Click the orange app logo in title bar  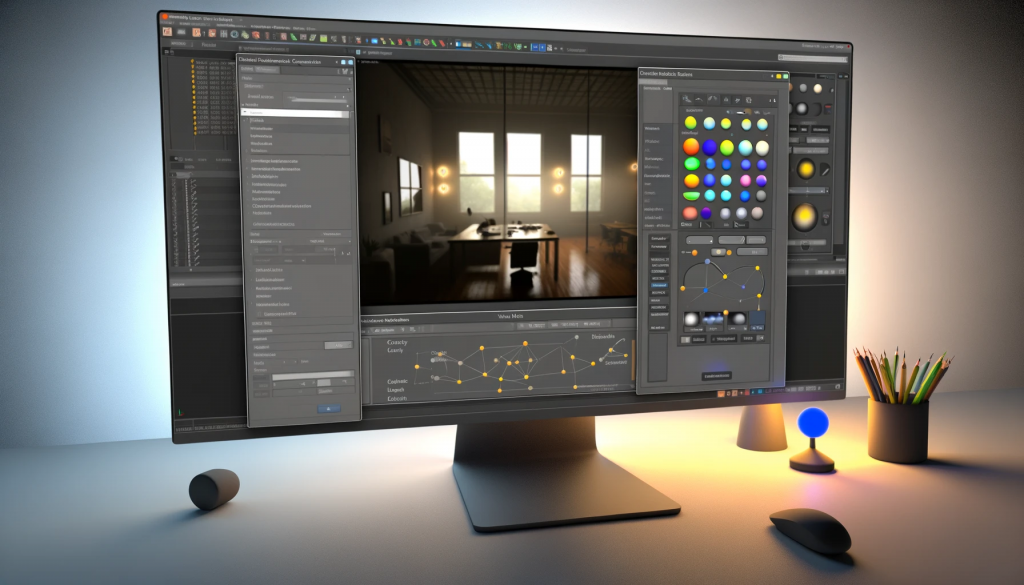click(165, 19)
